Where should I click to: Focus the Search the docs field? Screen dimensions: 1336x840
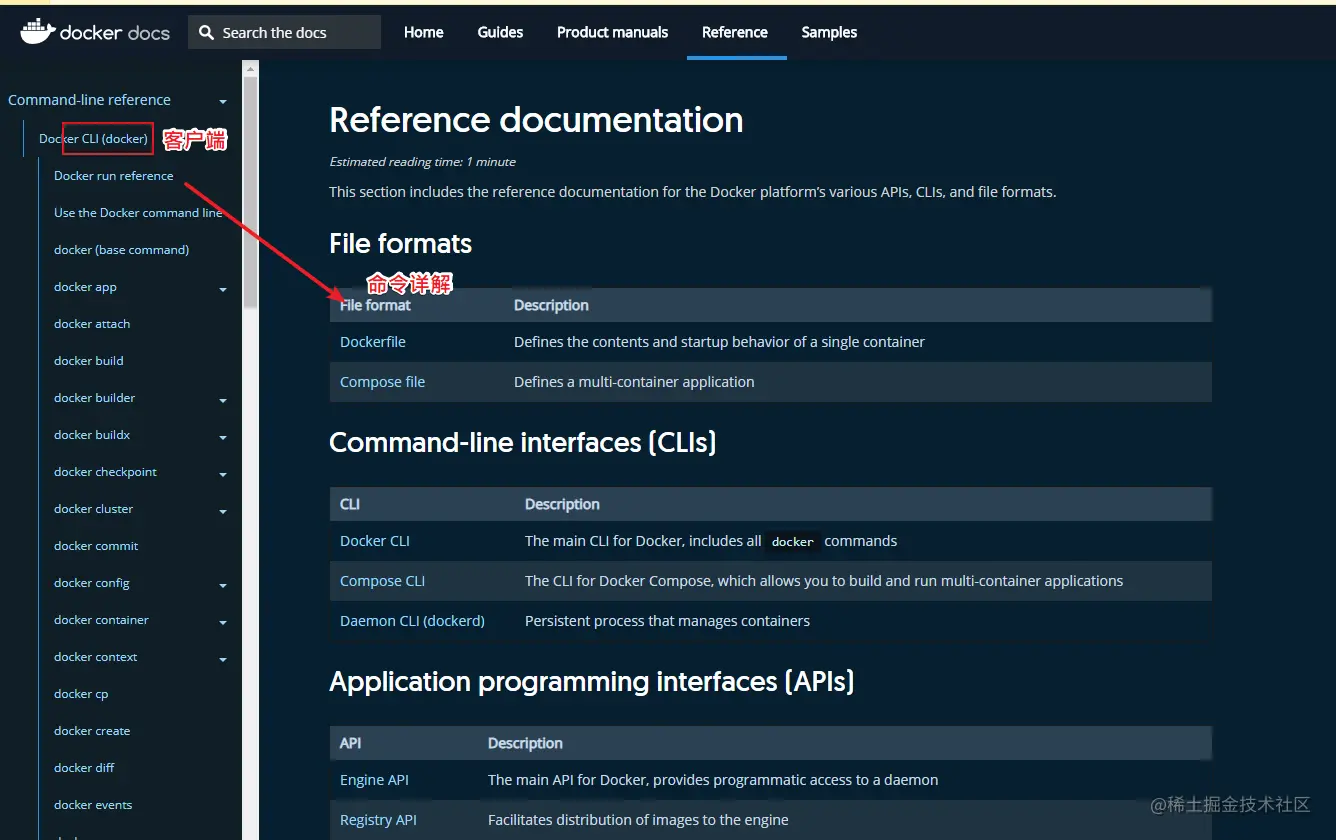pos(284,32)
